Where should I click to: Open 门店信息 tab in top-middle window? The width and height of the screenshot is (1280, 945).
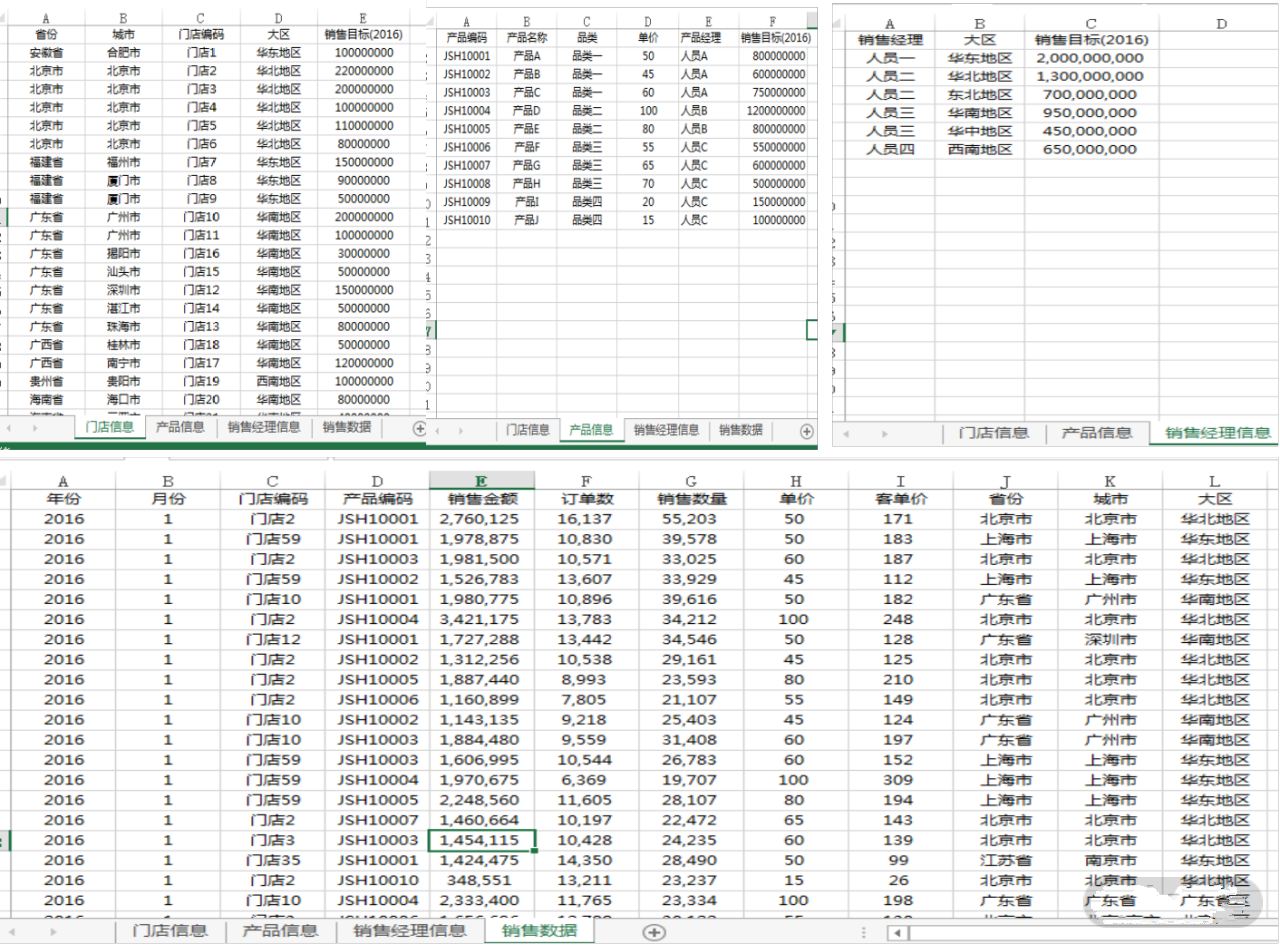coord(527,430)
